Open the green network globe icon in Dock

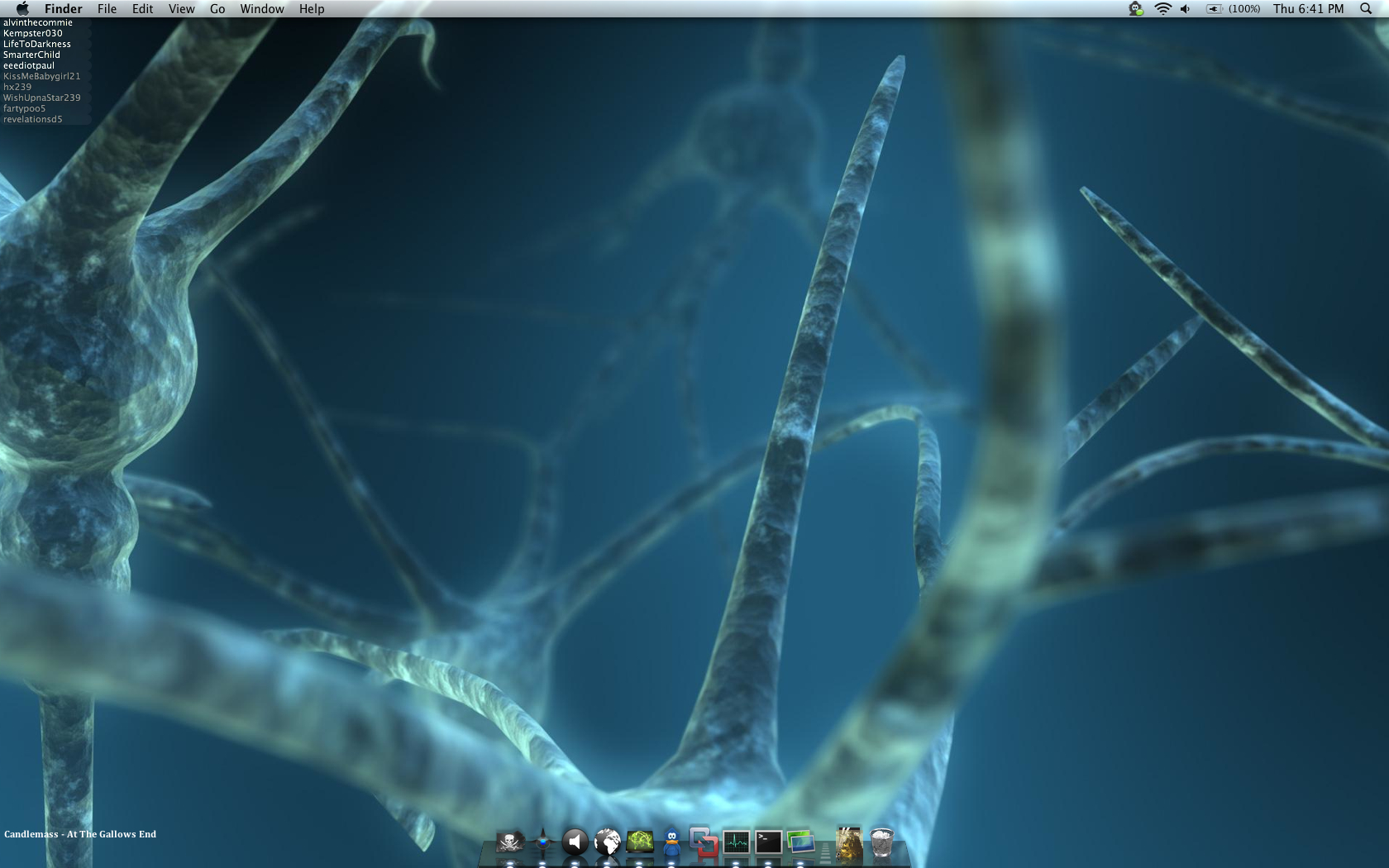tap(640, 842)
